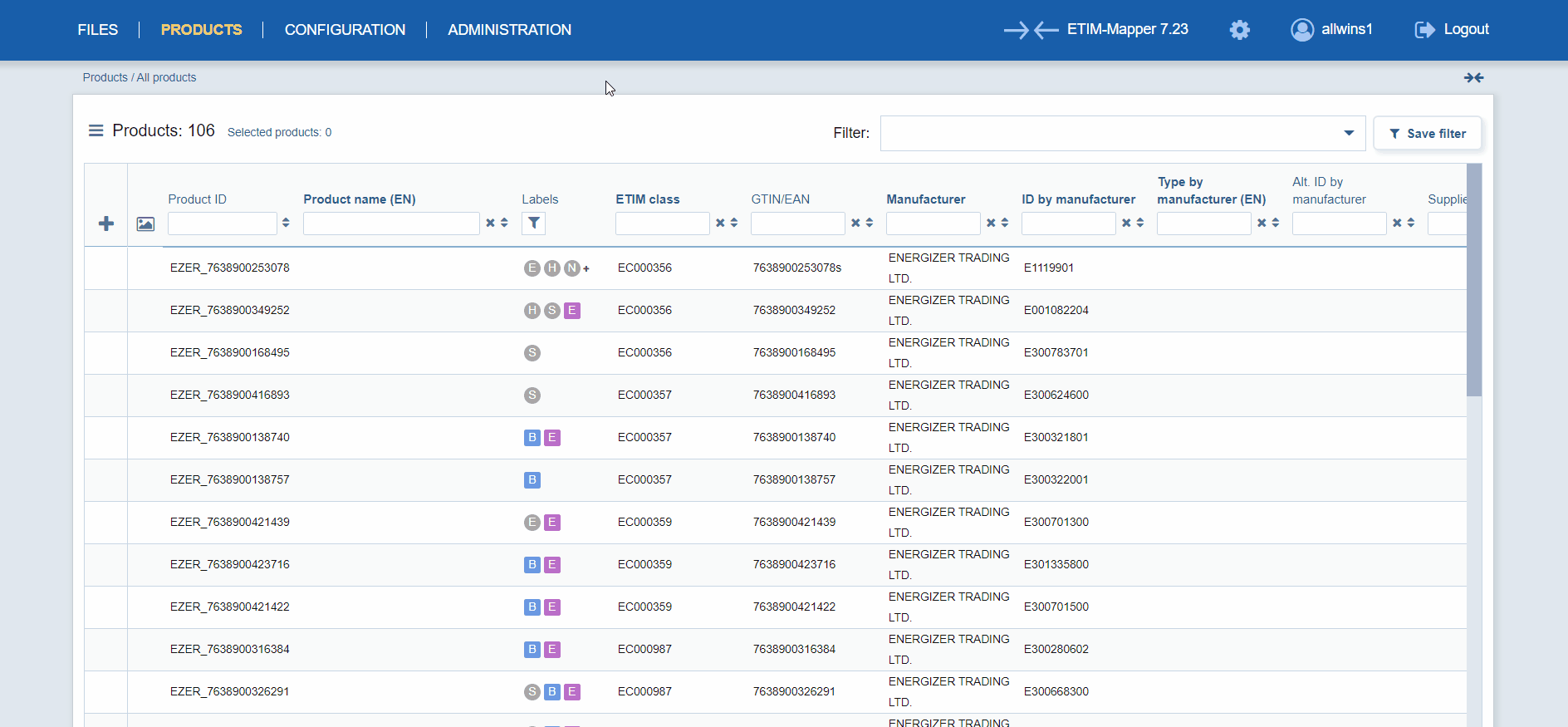The image size is (1568, 727).
Task: Sort by ETIM class arrows
Action: tap(734, 223)
